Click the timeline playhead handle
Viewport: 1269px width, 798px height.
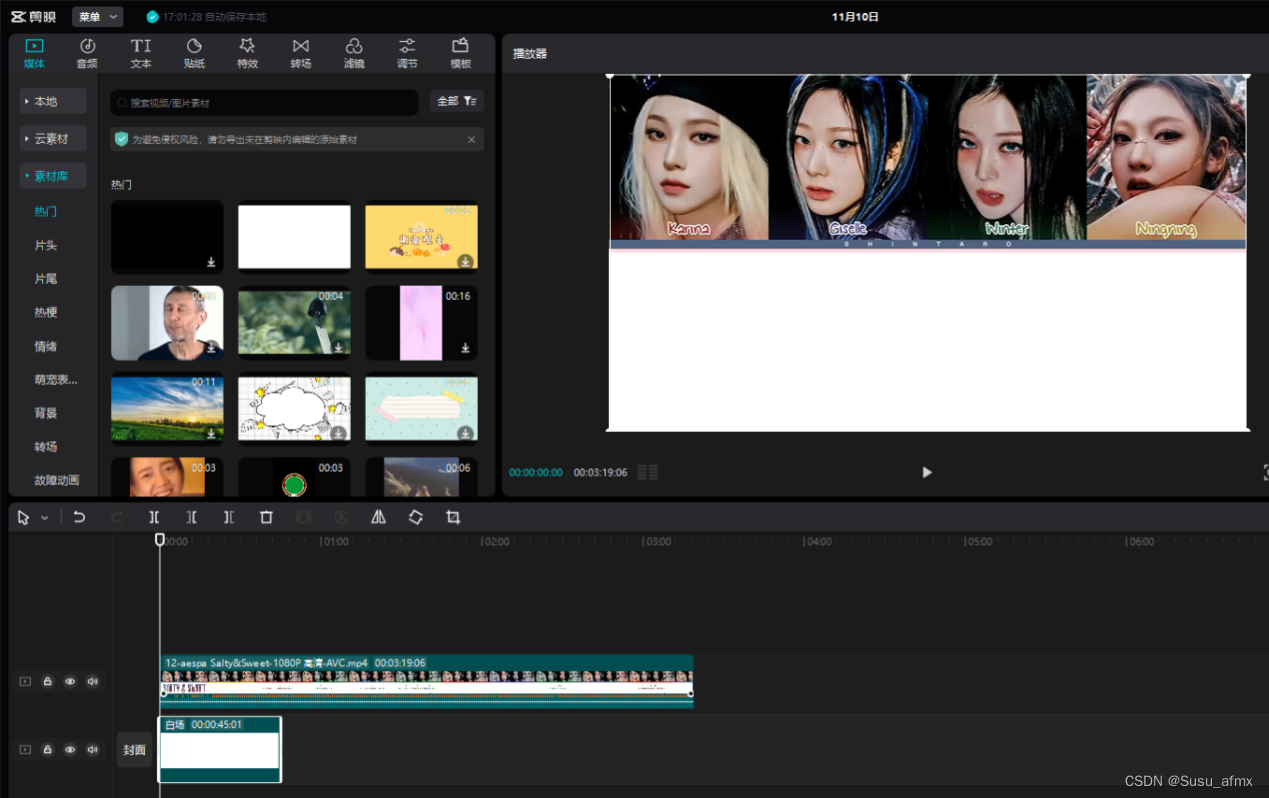[160, 539]
